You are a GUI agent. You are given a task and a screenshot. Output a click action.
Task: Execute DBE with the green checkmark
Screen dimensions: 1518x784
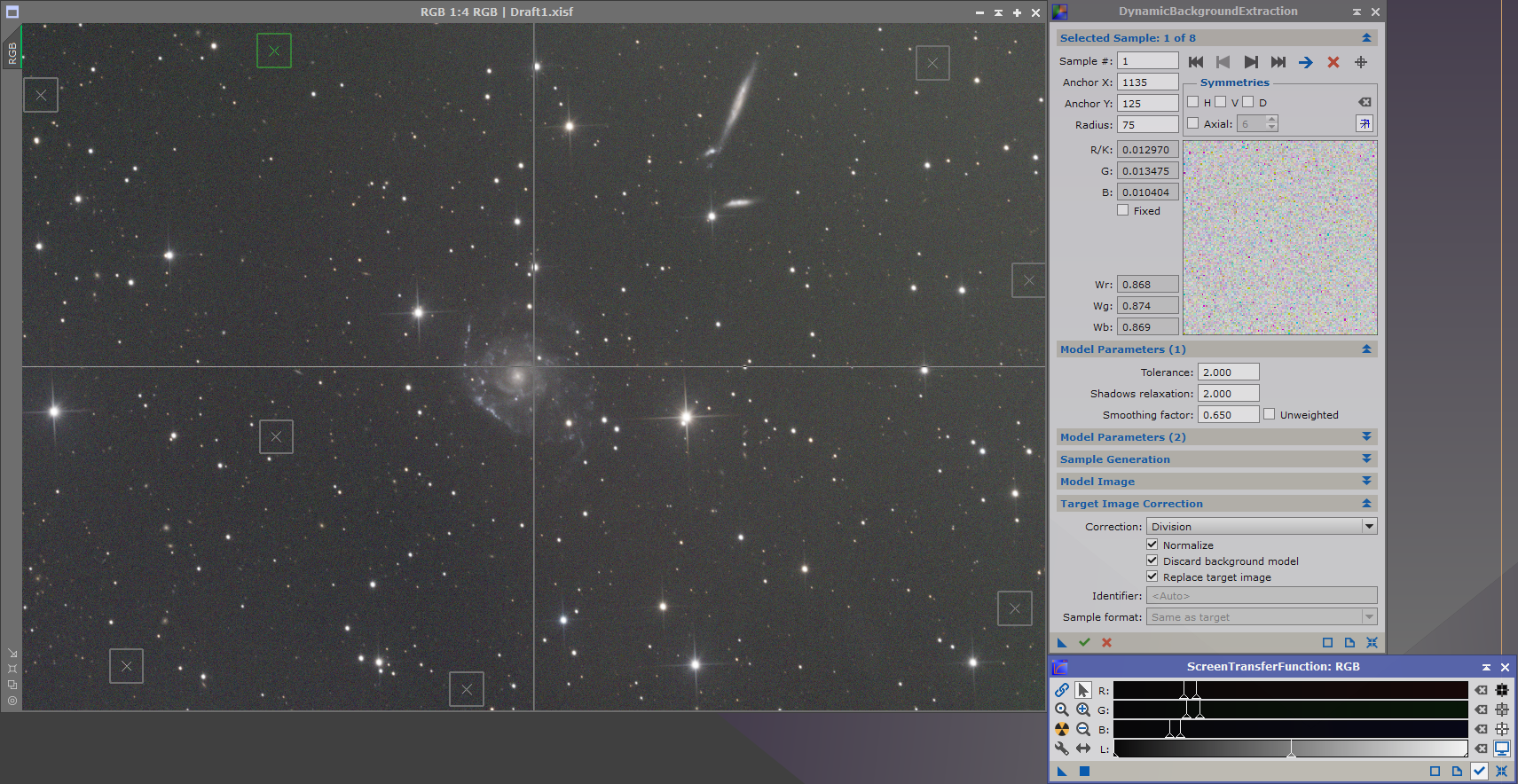click(x=1084, y=642)
